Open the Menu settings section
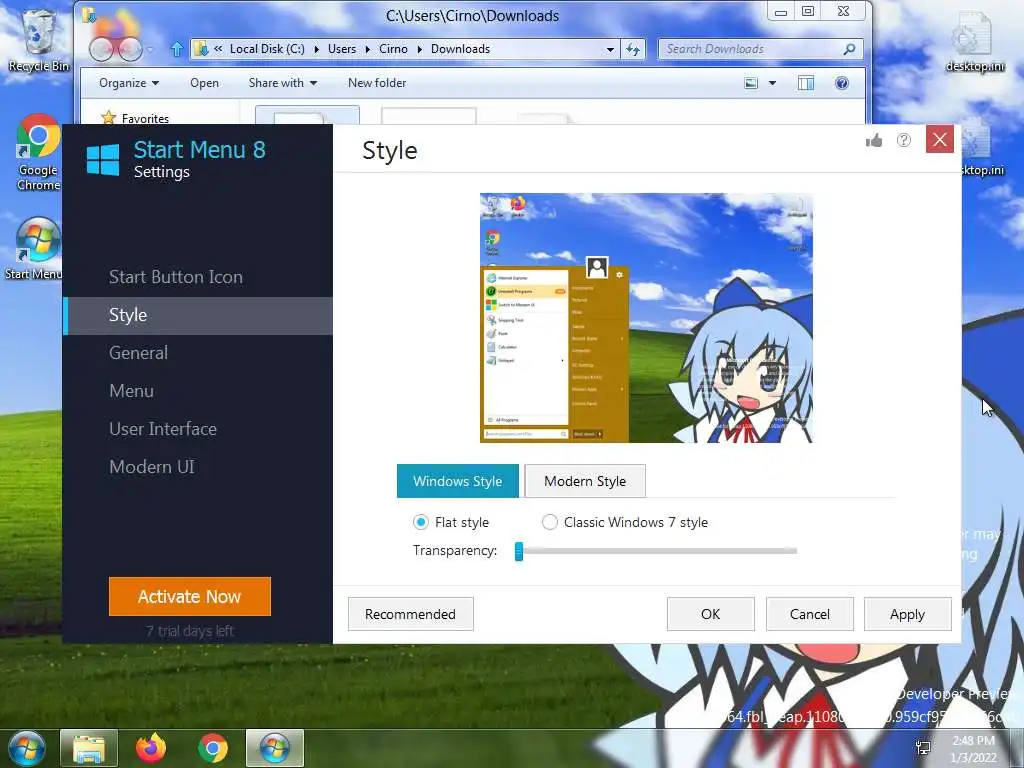 point(131,391)
